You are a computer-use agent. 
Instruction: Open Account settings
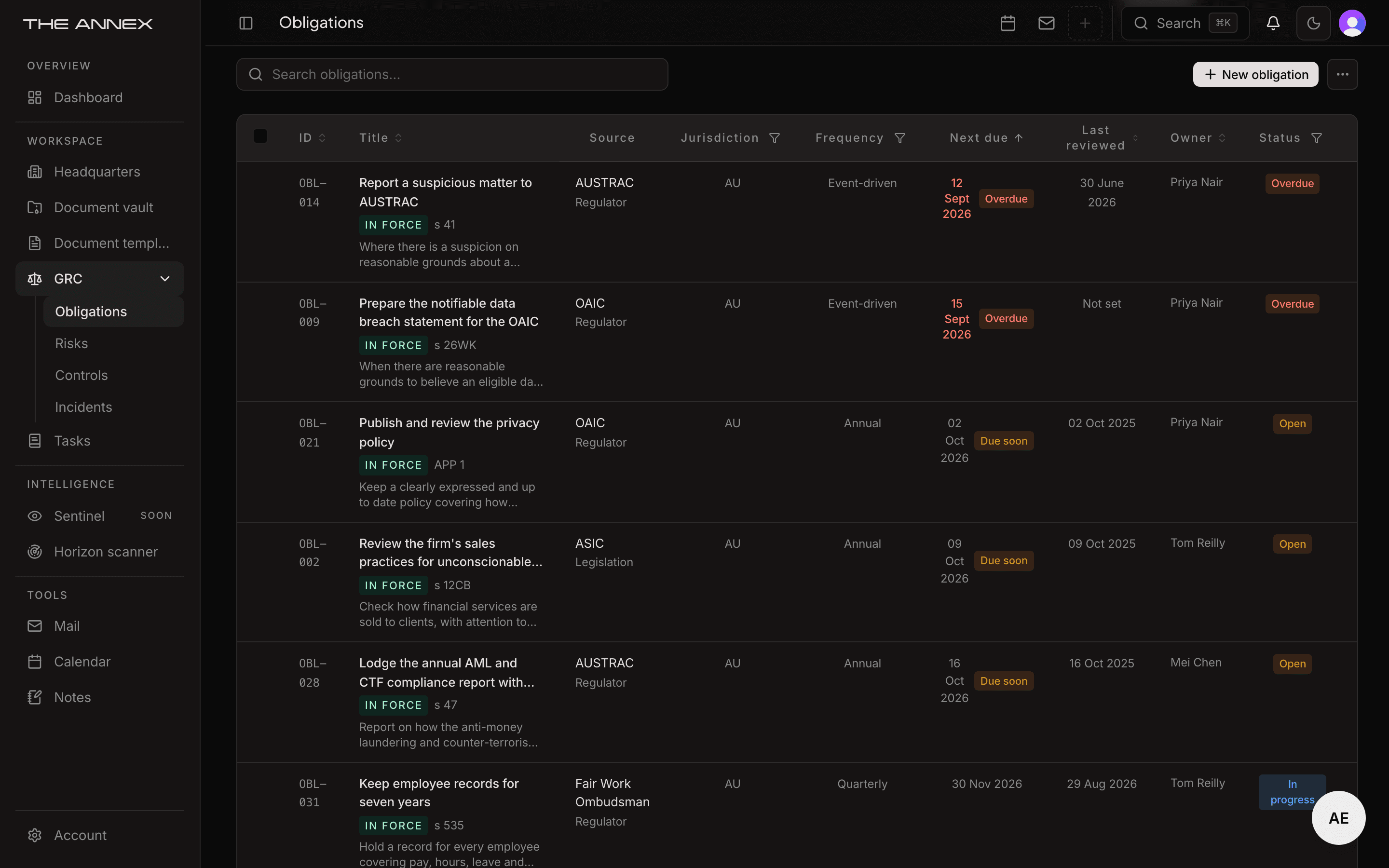pyautogui.click(x=100, y=835)
